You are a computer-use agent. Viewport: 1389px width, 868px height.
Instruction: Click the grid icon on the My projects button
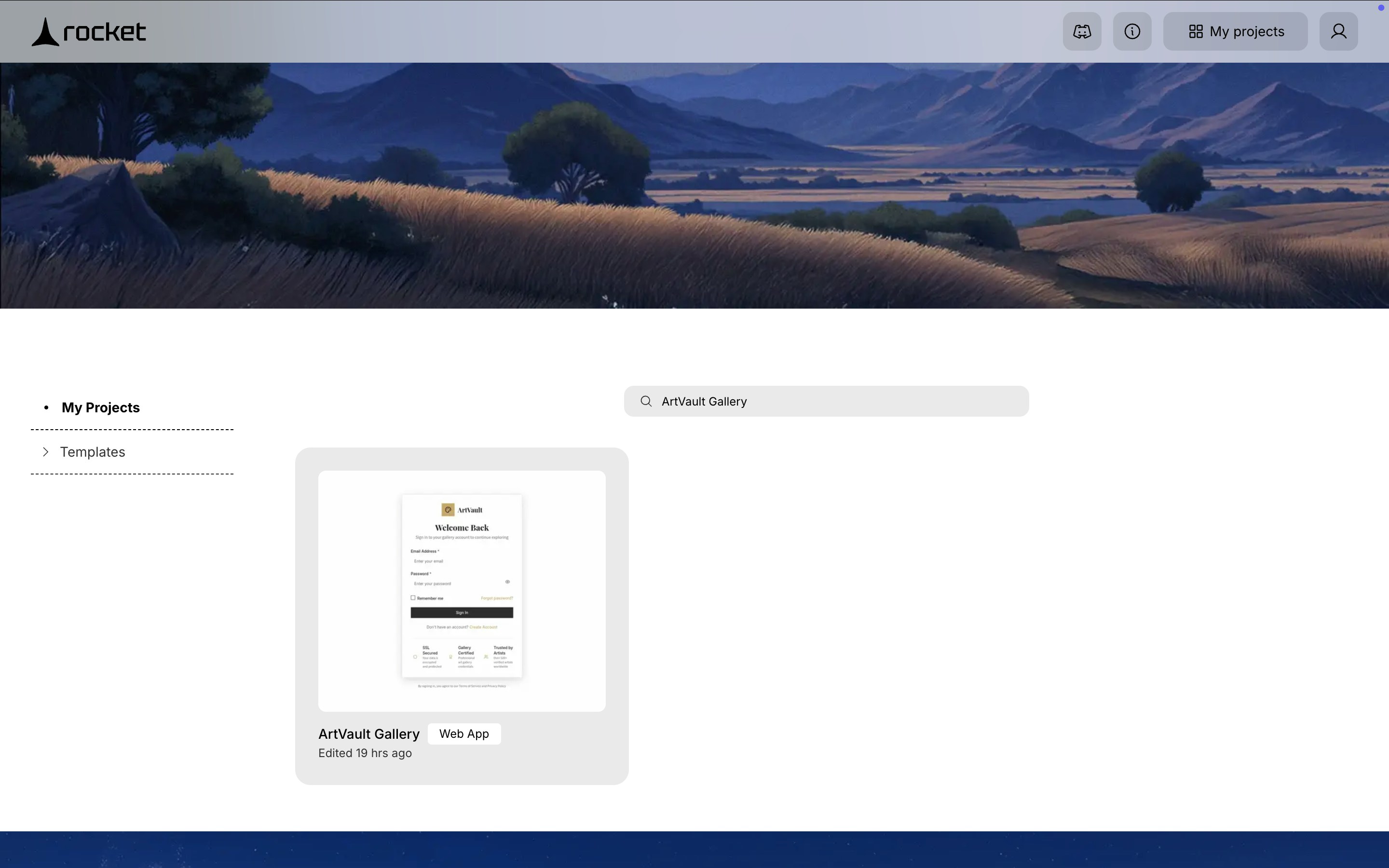click(x=1196, y=31)
